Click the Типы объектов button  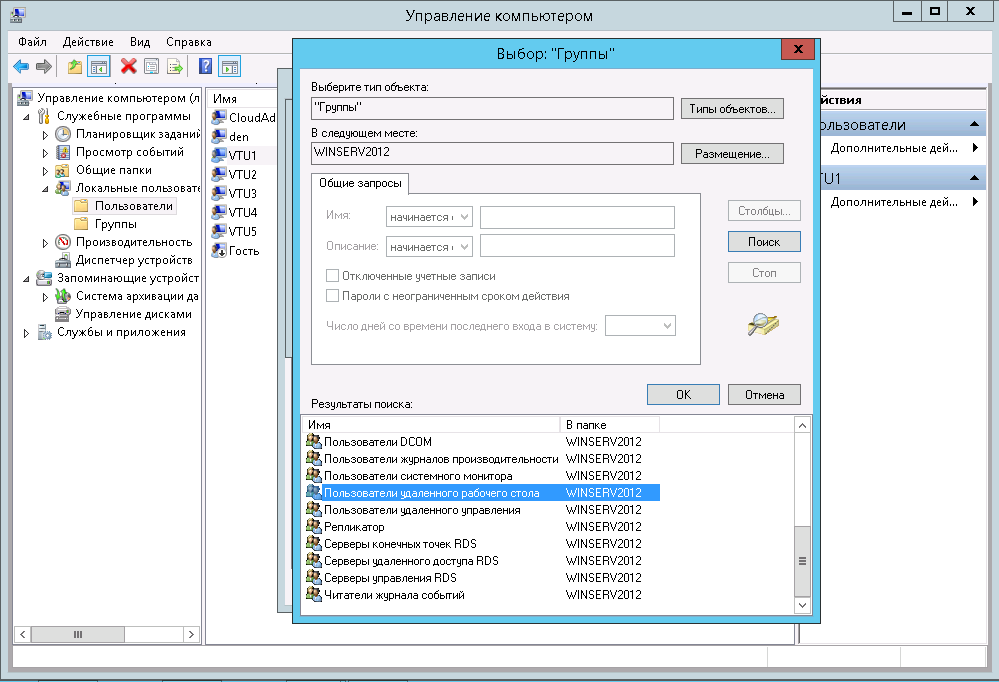pos(732,109)
